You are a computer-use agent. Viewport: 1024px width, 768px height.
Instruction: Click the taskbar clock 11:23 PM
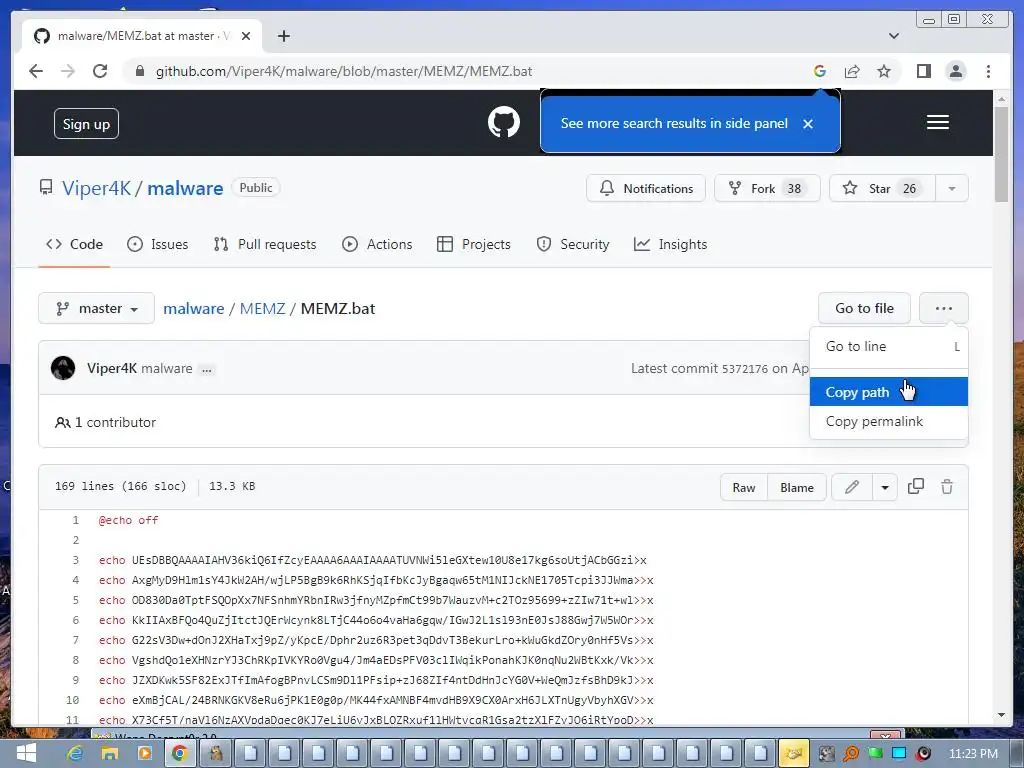click(x=973, y=754)
